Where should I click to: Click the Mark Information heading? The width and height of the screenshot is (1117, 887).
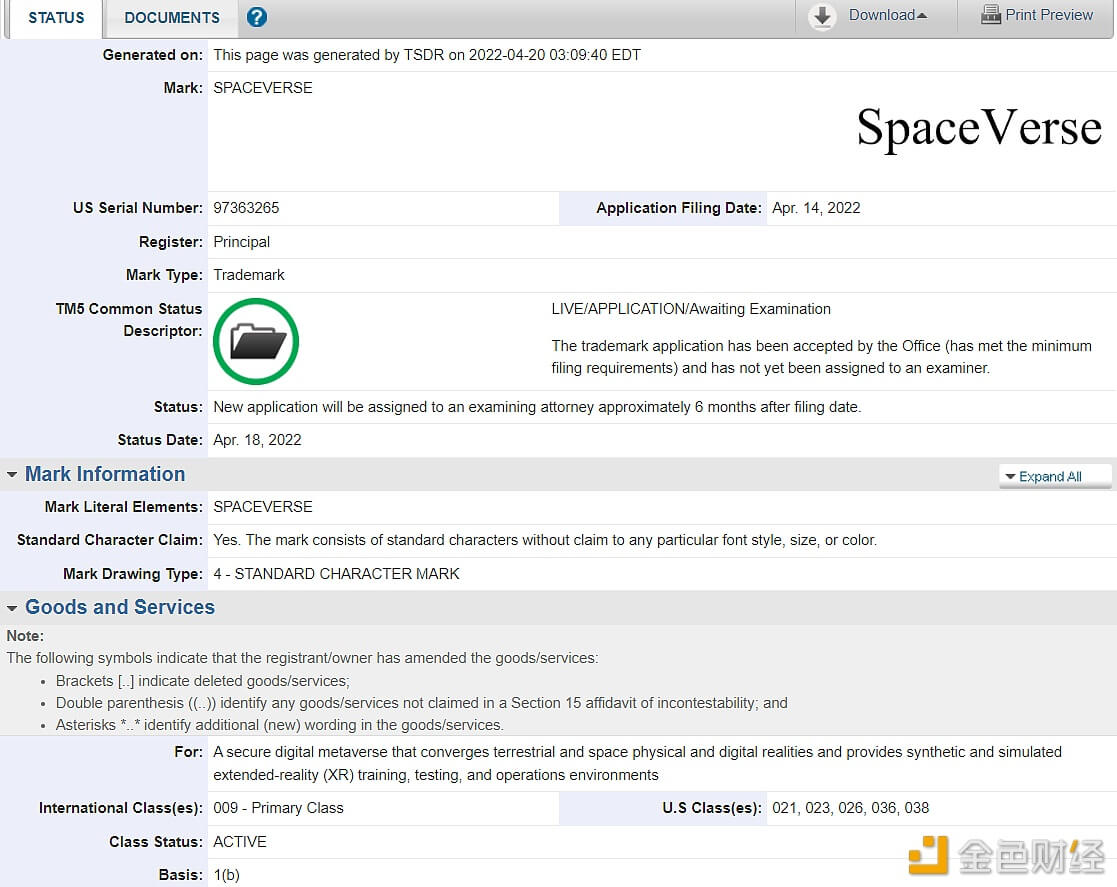click(x=105, y=474)
